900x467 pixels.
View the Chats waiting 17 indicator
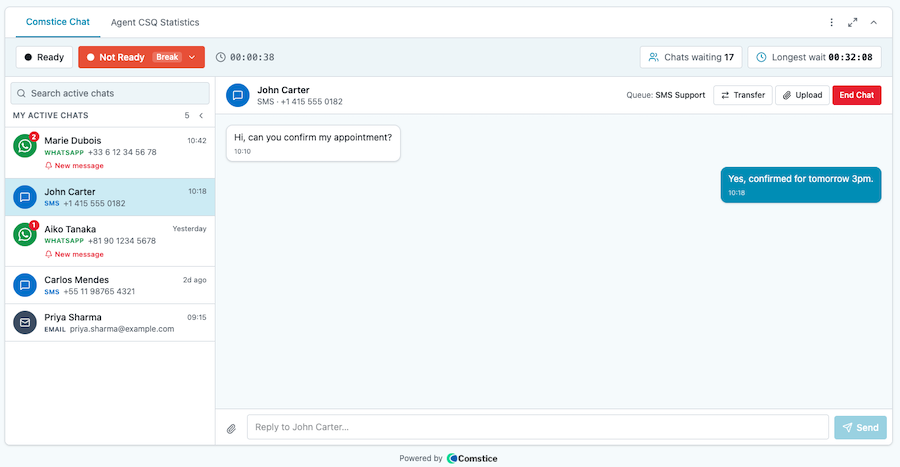pos(691,57)
